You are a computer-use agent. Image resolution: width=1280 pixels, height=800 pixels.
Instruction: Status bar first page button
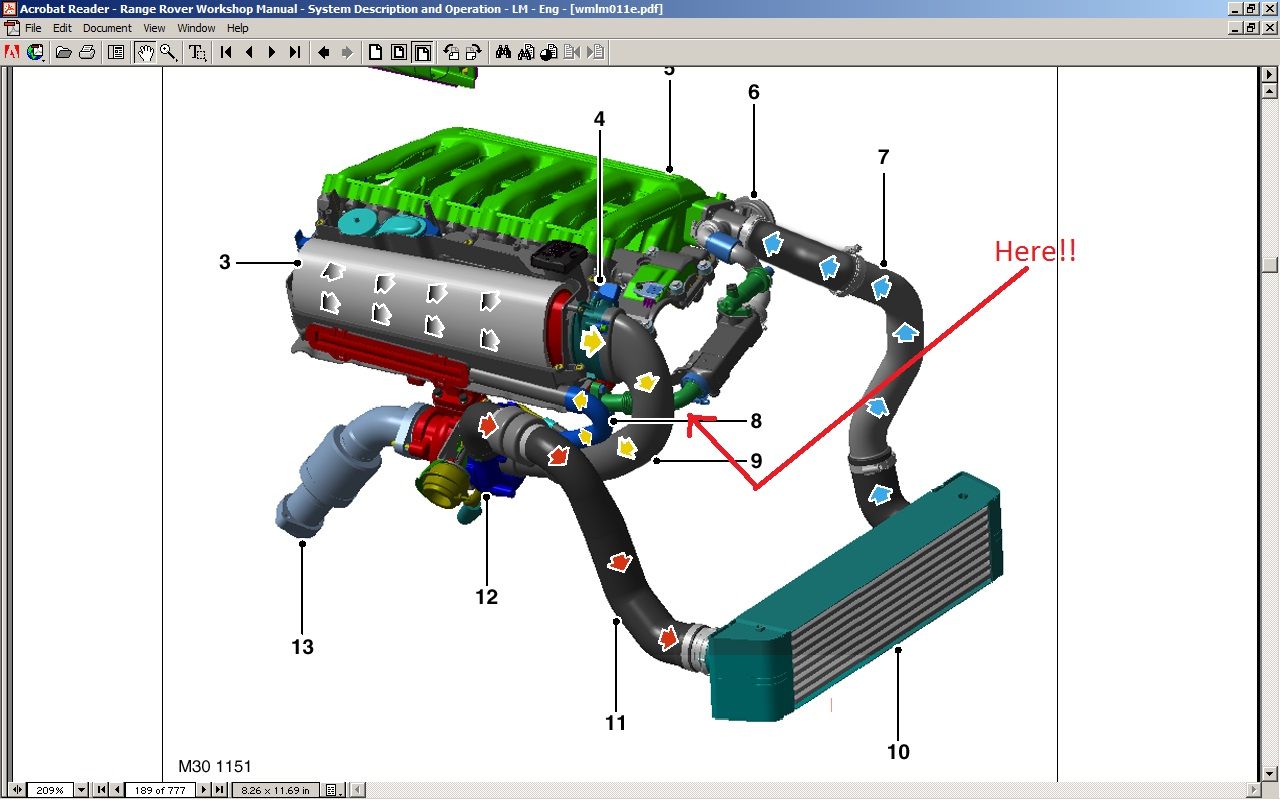[101, 790]
